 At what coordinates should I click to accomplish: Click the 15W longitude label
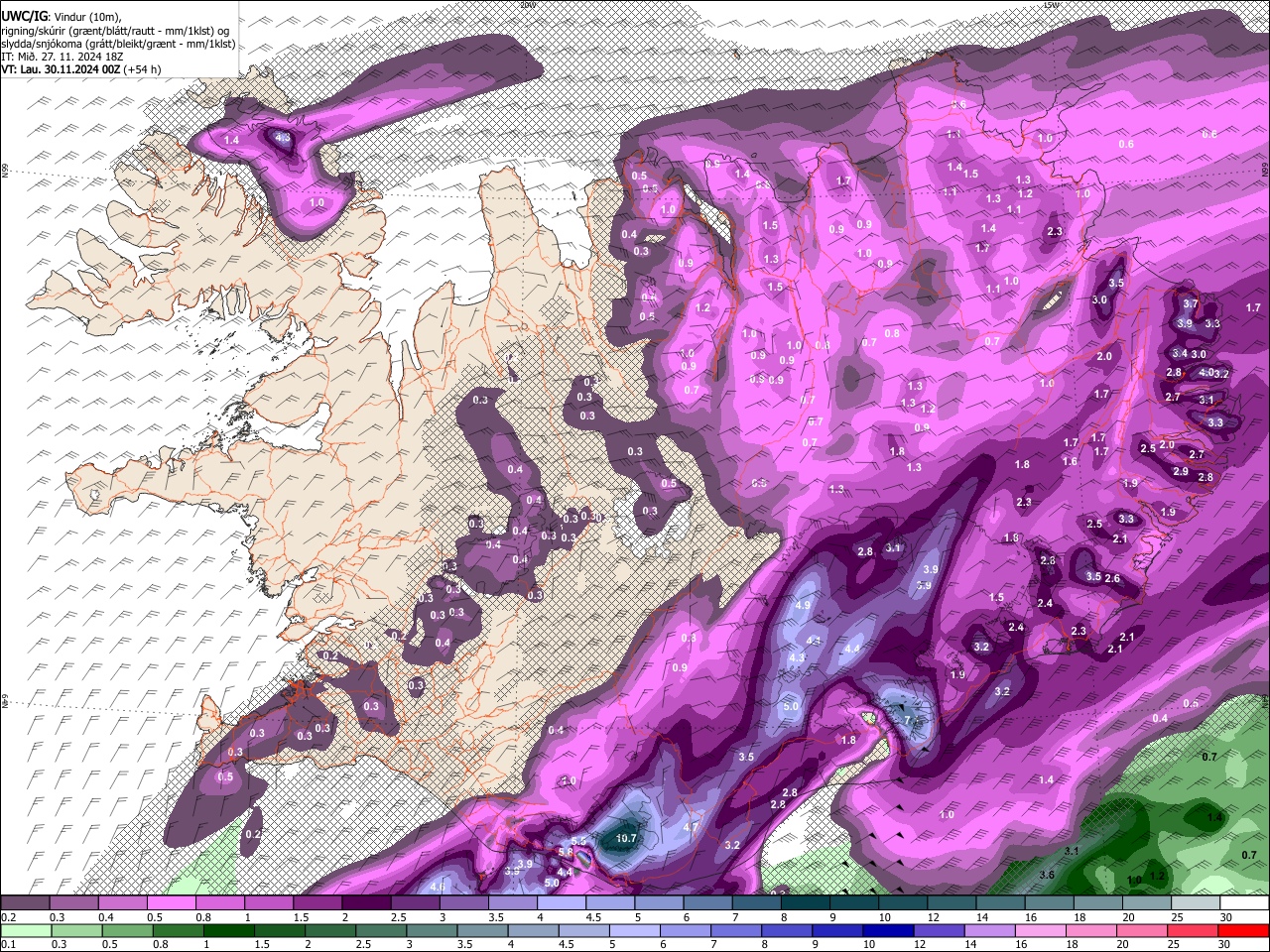point(1051,5)
